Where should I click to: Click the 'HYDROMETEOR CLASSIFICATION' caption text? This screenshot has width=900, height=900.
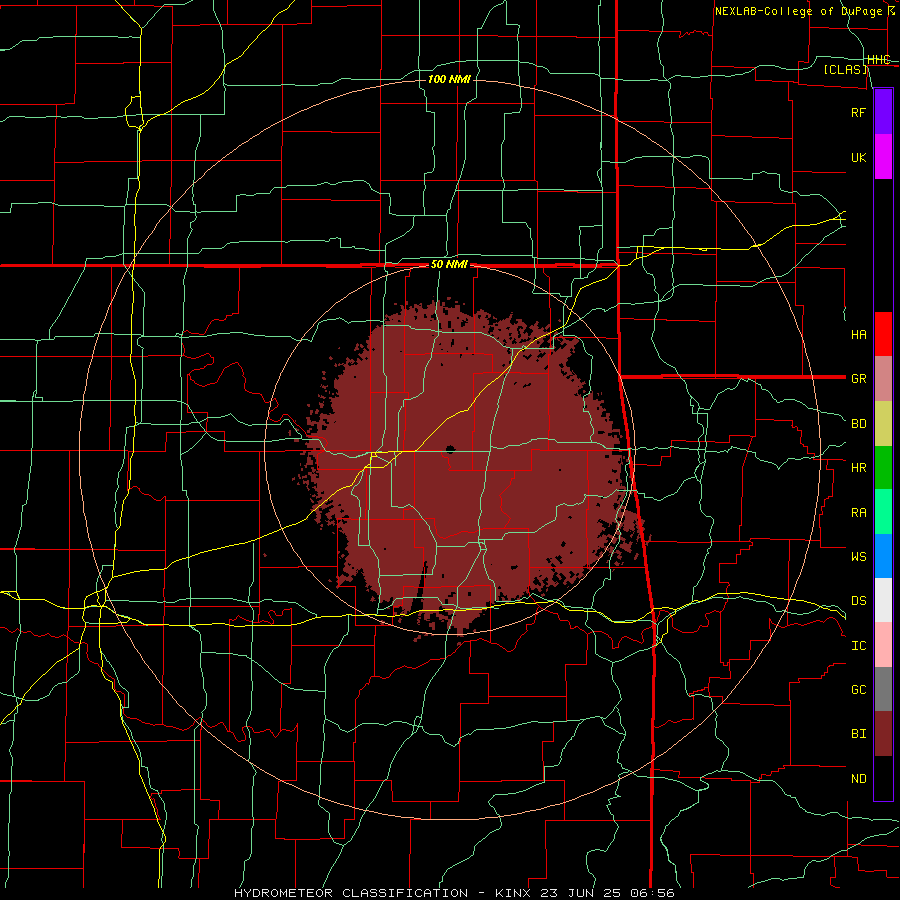tap(351, 893)
